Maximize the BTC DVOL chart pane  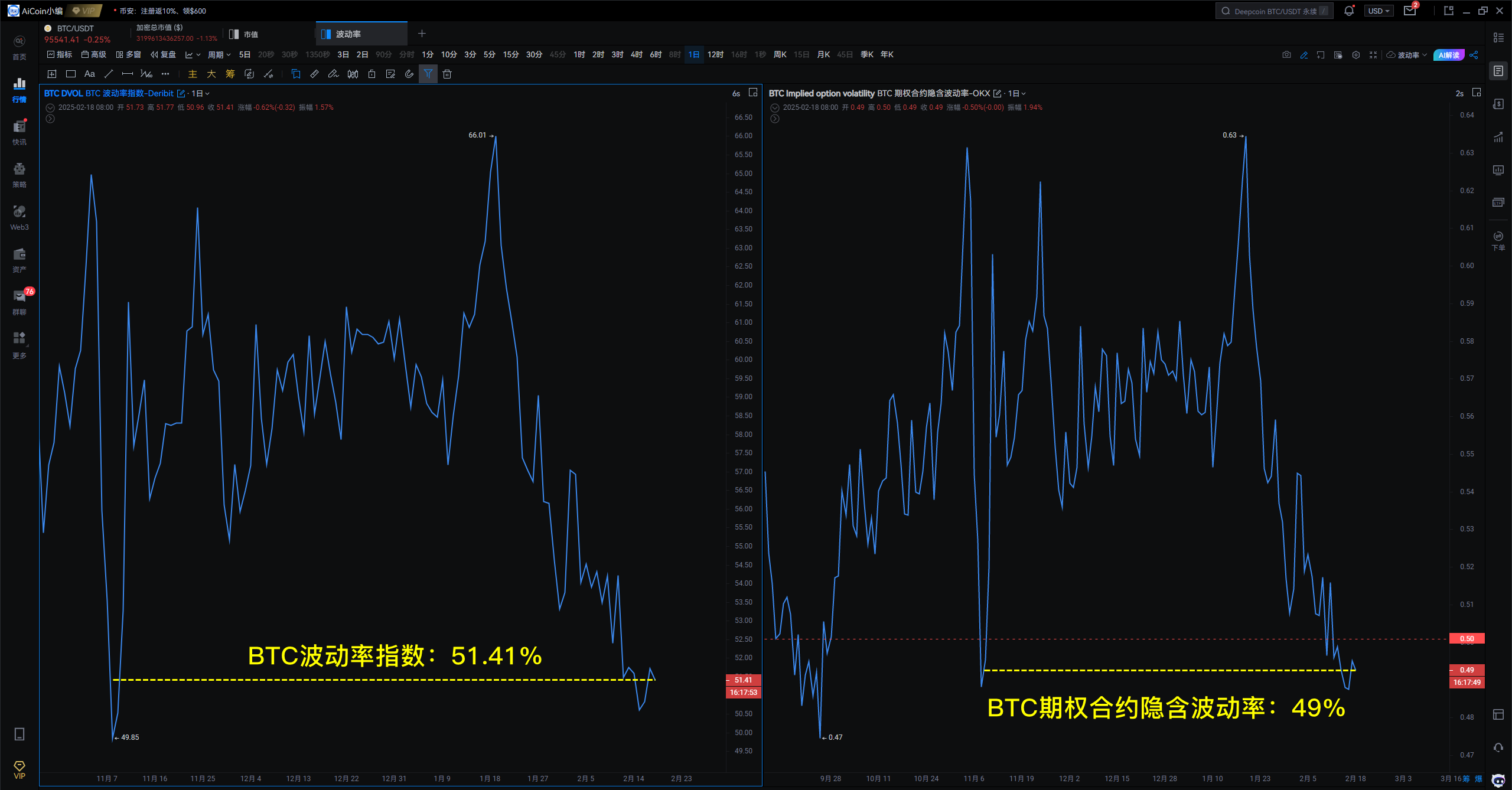pyautogui.click(x=753, y=93)
